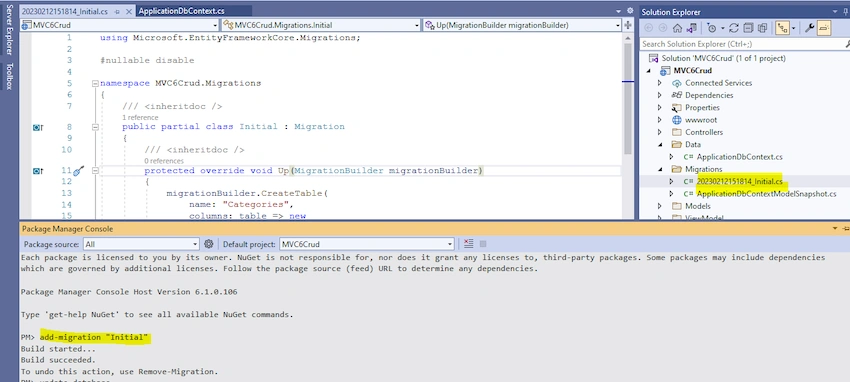This screenshot has height=382, width=850.
Task: Open the Server Explorer side tab
Action: pos(9,29)
